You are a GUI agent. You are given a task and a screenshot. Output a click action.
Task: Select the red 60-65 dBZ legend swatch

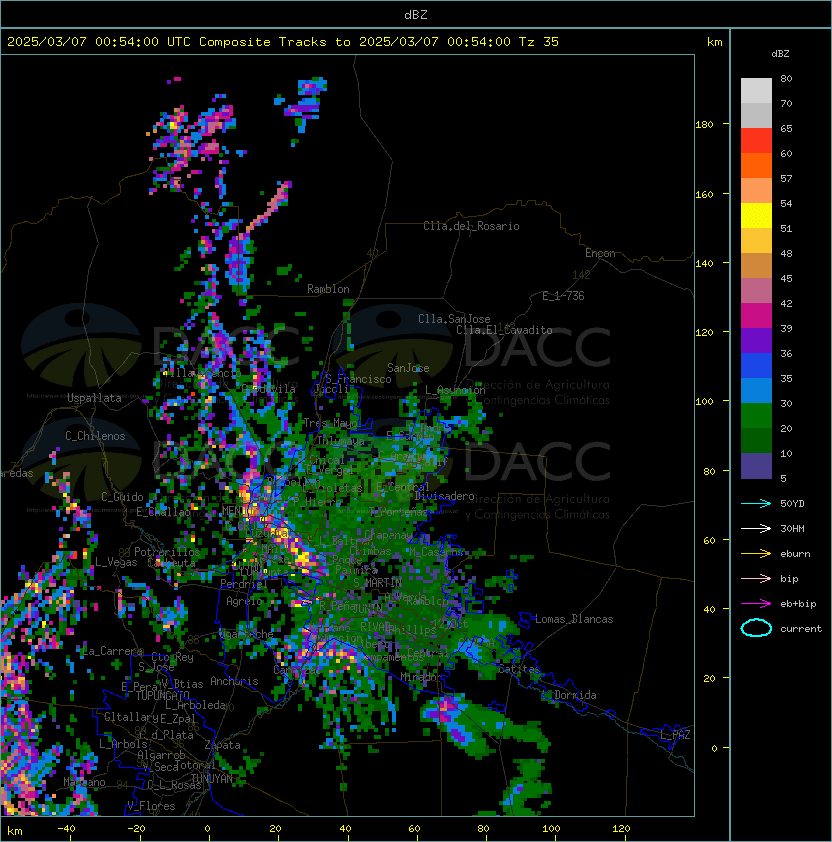click(x=756, y=141)
